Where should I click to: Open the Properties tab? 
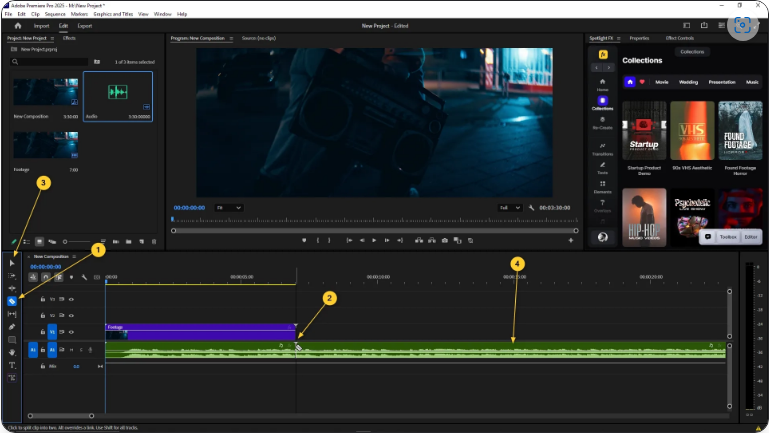point(639,38)
